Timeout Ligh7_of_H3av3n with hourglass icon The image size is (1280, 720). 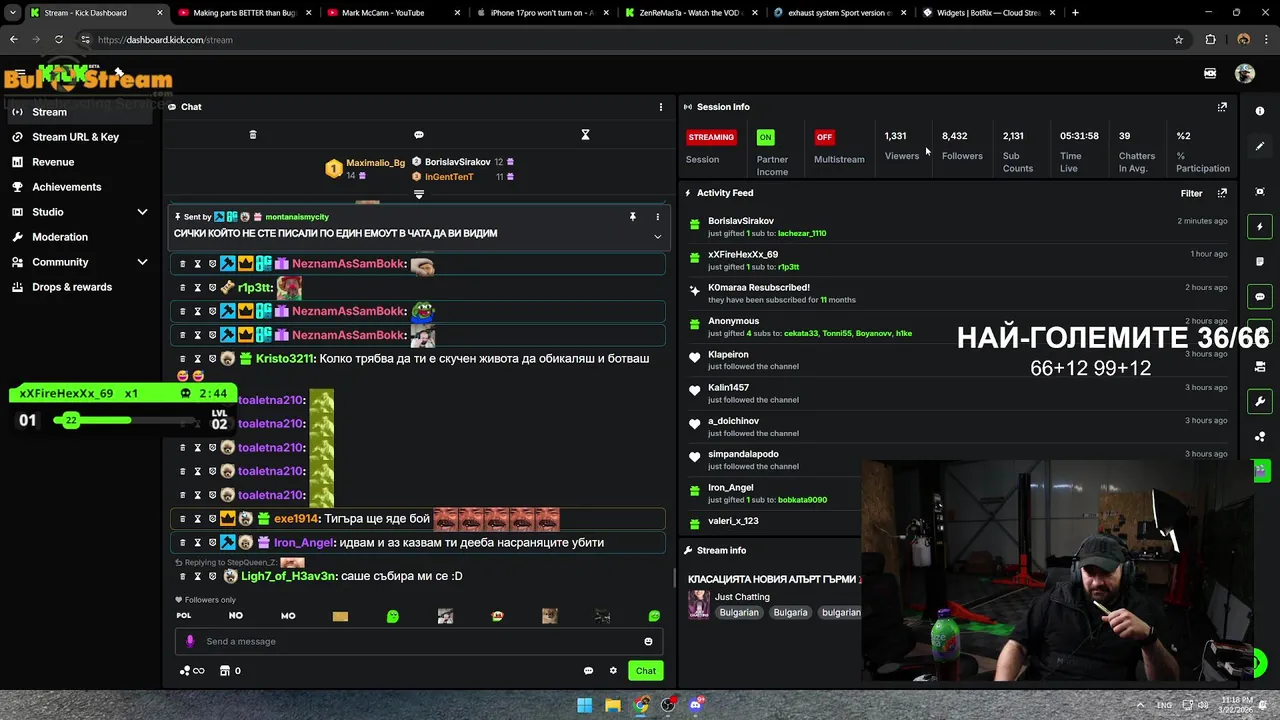(x=197, y=577)
